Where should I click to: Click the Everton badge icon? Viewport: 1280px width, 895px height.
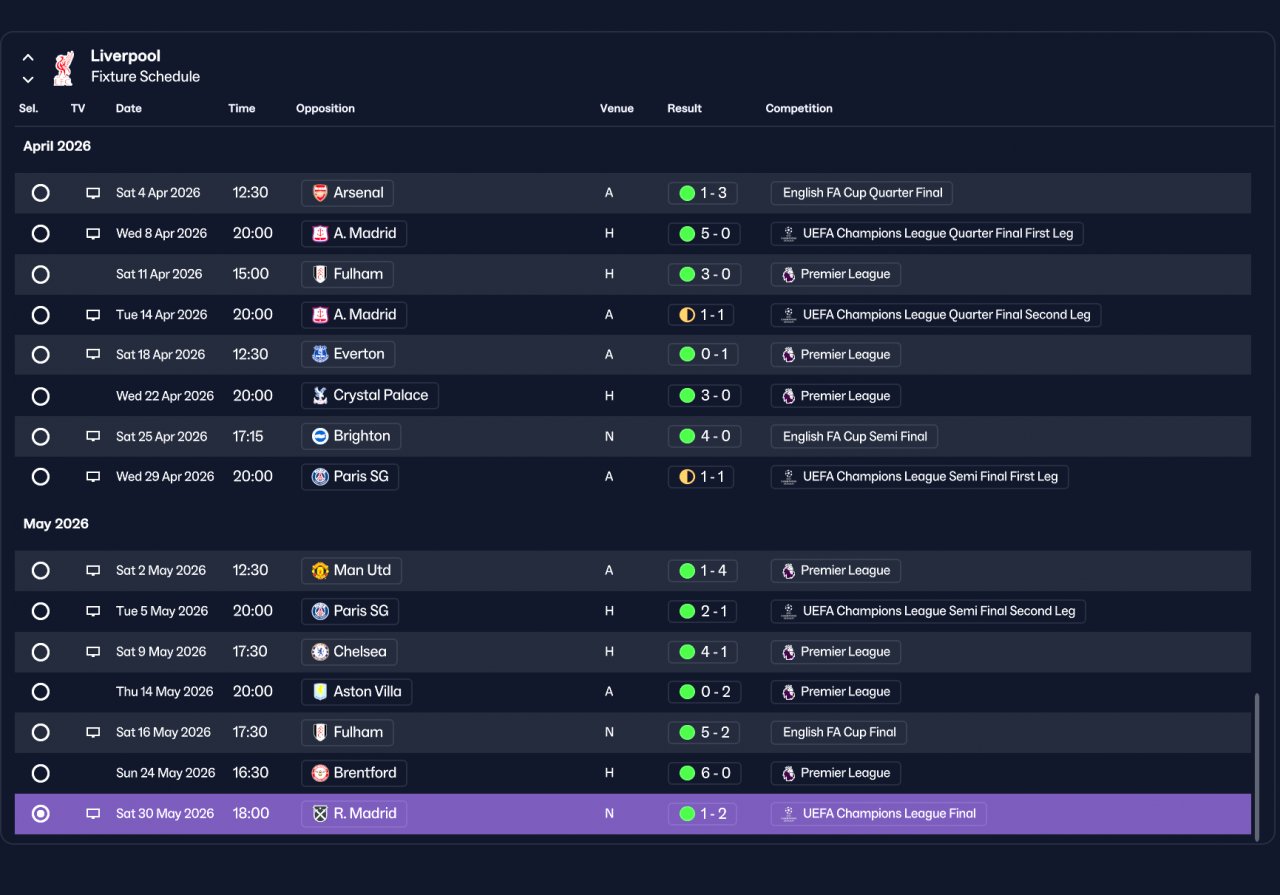[x=320, y=354]
